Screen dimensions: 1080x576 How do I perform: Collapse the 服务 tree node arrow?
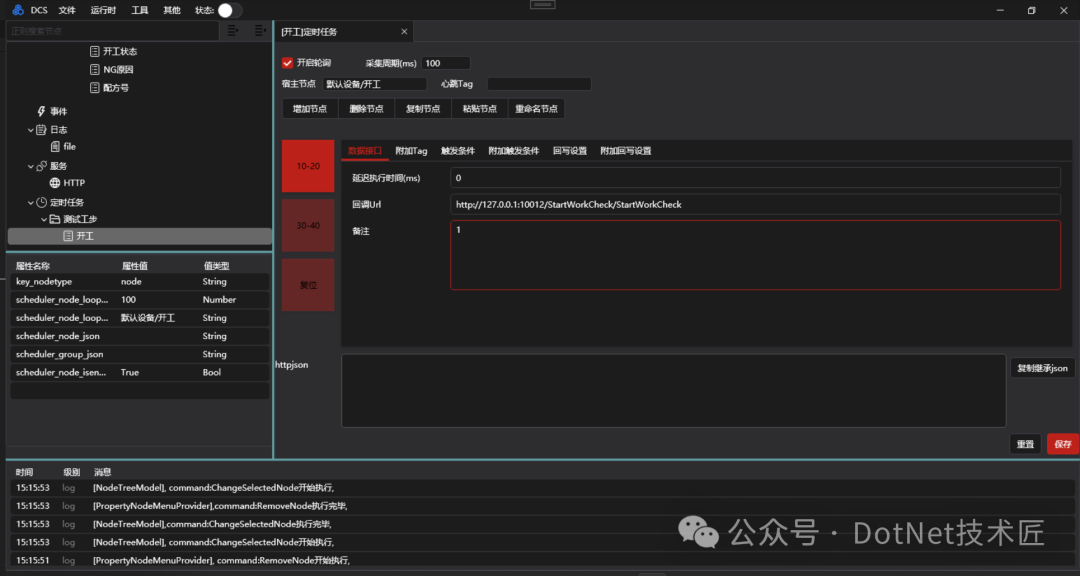(x=30, y=166)
